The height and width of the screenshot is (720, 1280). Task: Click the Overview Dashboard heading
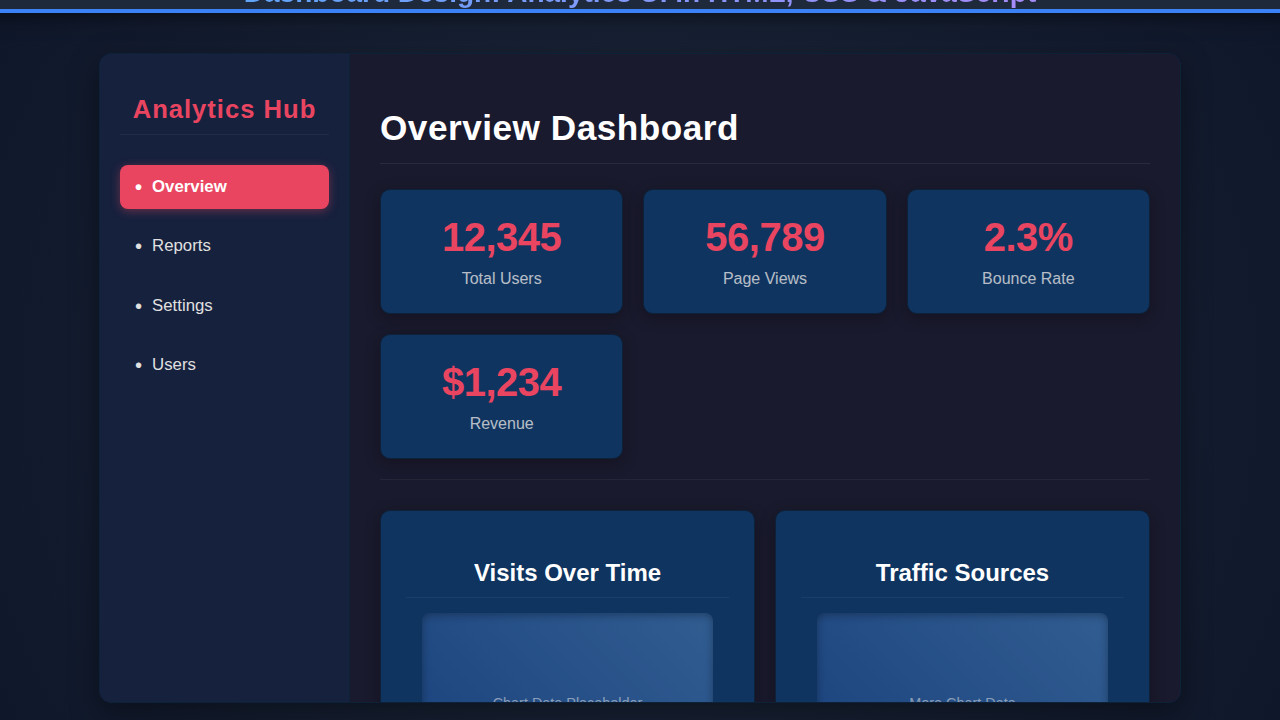tap(559, 127)
